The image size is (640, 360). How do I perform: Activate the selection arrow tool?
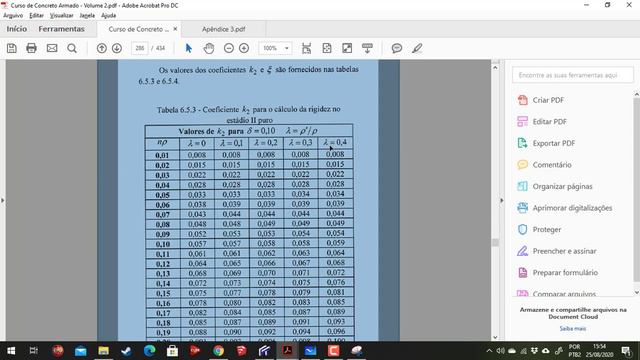click(188, 48)
